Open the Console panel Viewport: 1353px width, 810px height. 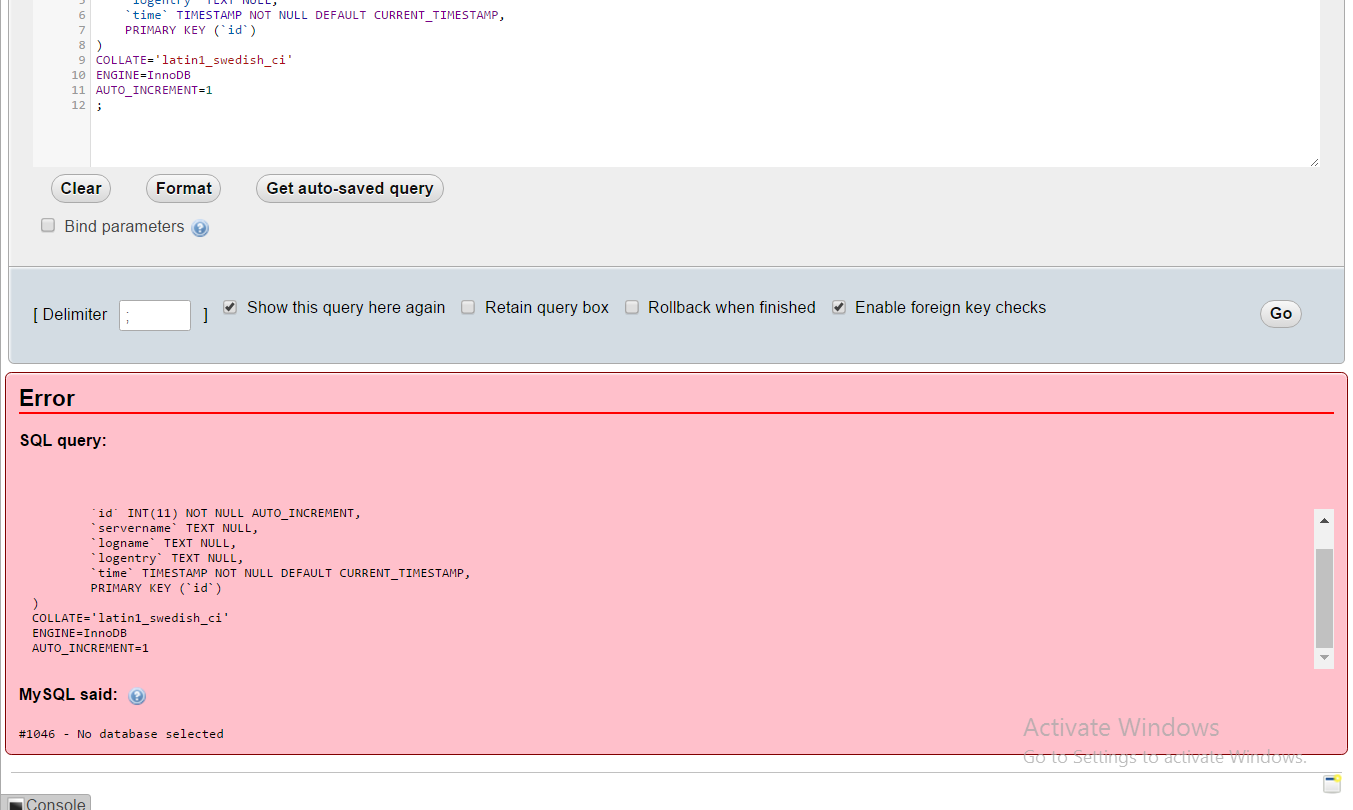click(x=48, y=803)
